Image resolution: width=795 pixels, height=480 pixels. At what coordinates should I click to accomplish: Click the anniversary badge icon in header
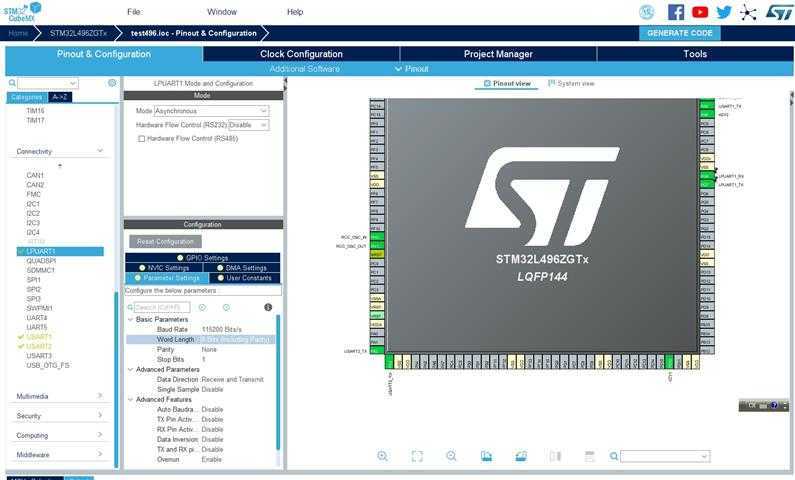pos(646,12)
